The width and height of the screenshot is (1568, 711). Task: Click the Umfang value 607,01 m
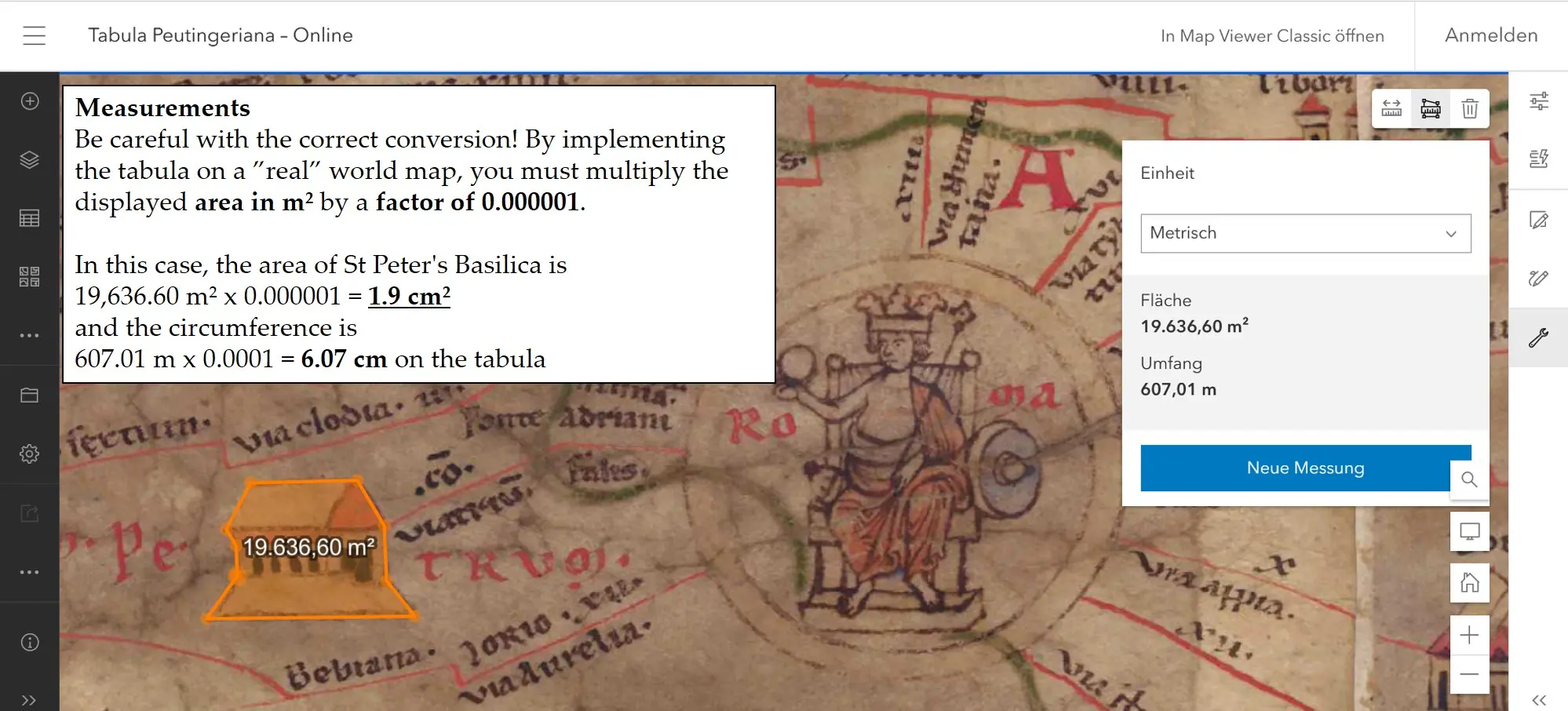tap(1178, 389)
